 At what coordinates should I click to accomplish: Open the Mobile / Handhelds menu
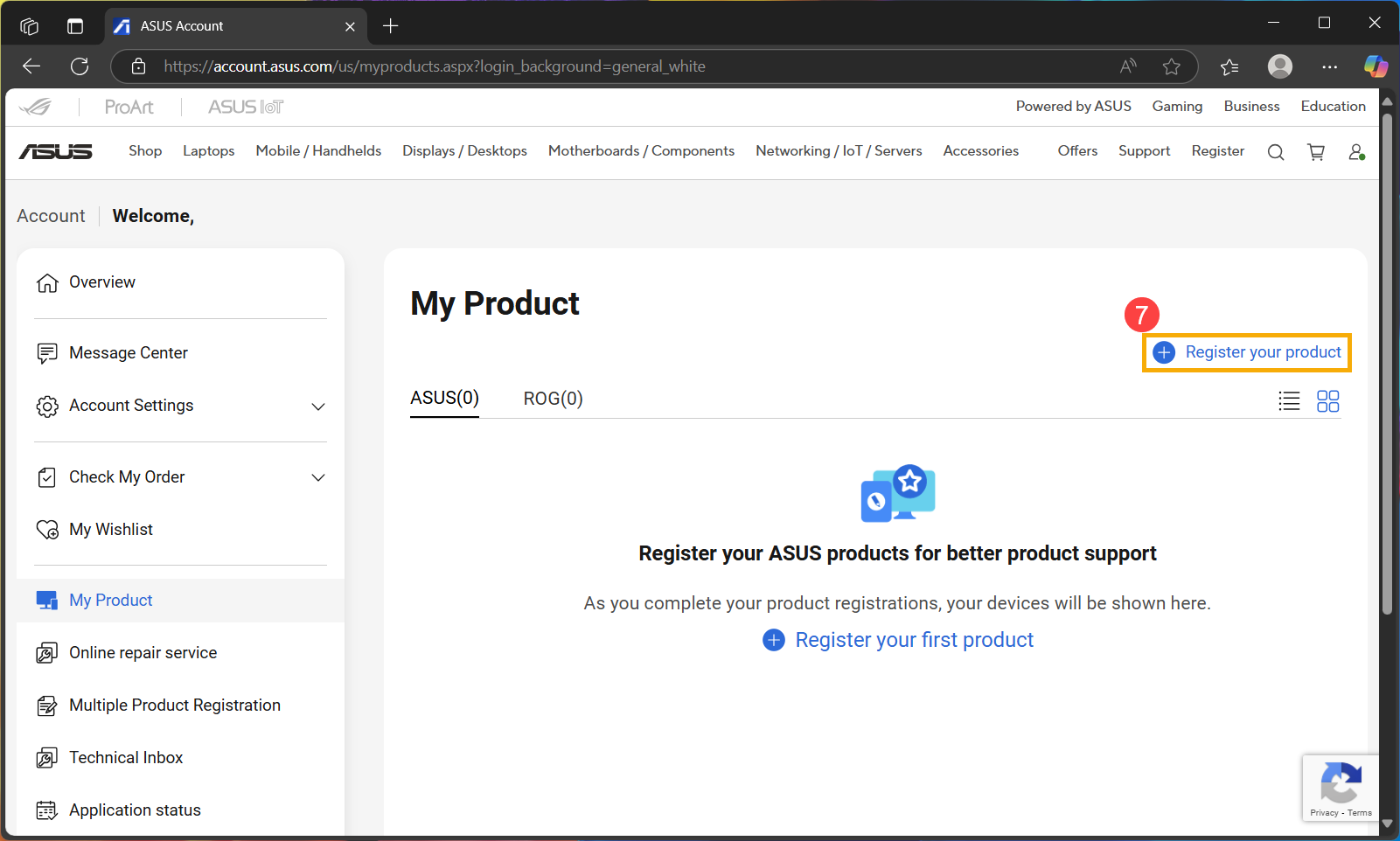[x=318, y=151]
